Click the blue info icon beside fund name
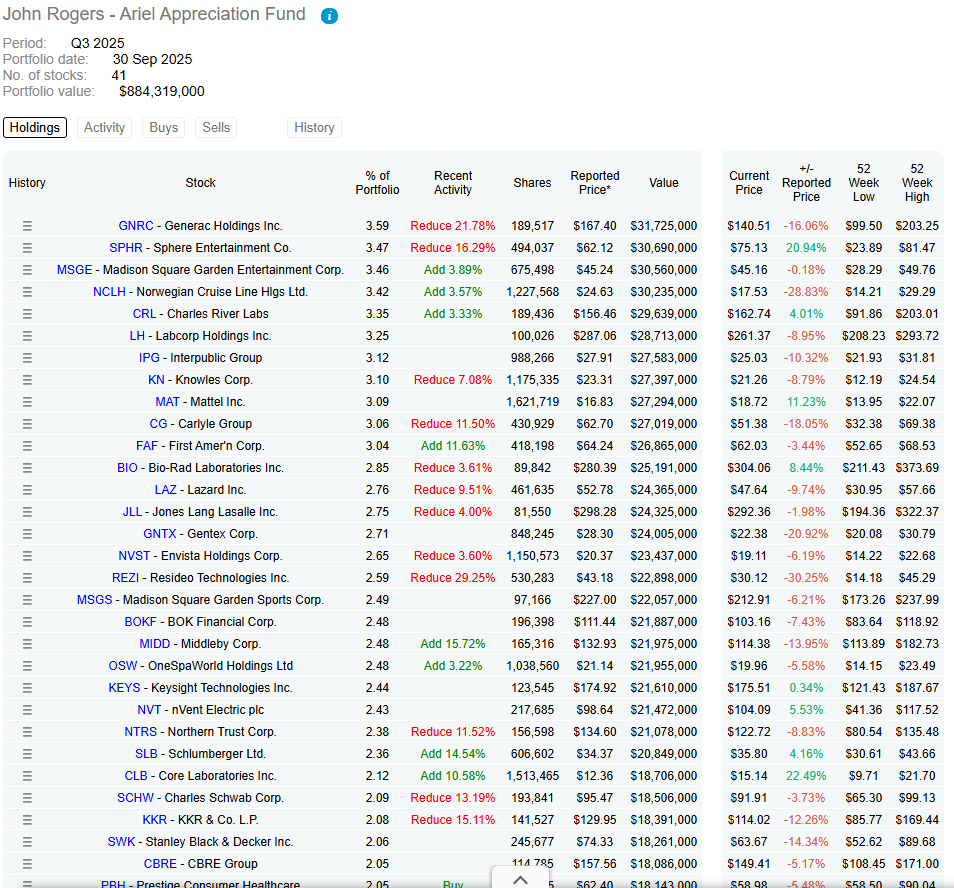The height and width of the screenshot is (888, 954). [x=329, y=16]
